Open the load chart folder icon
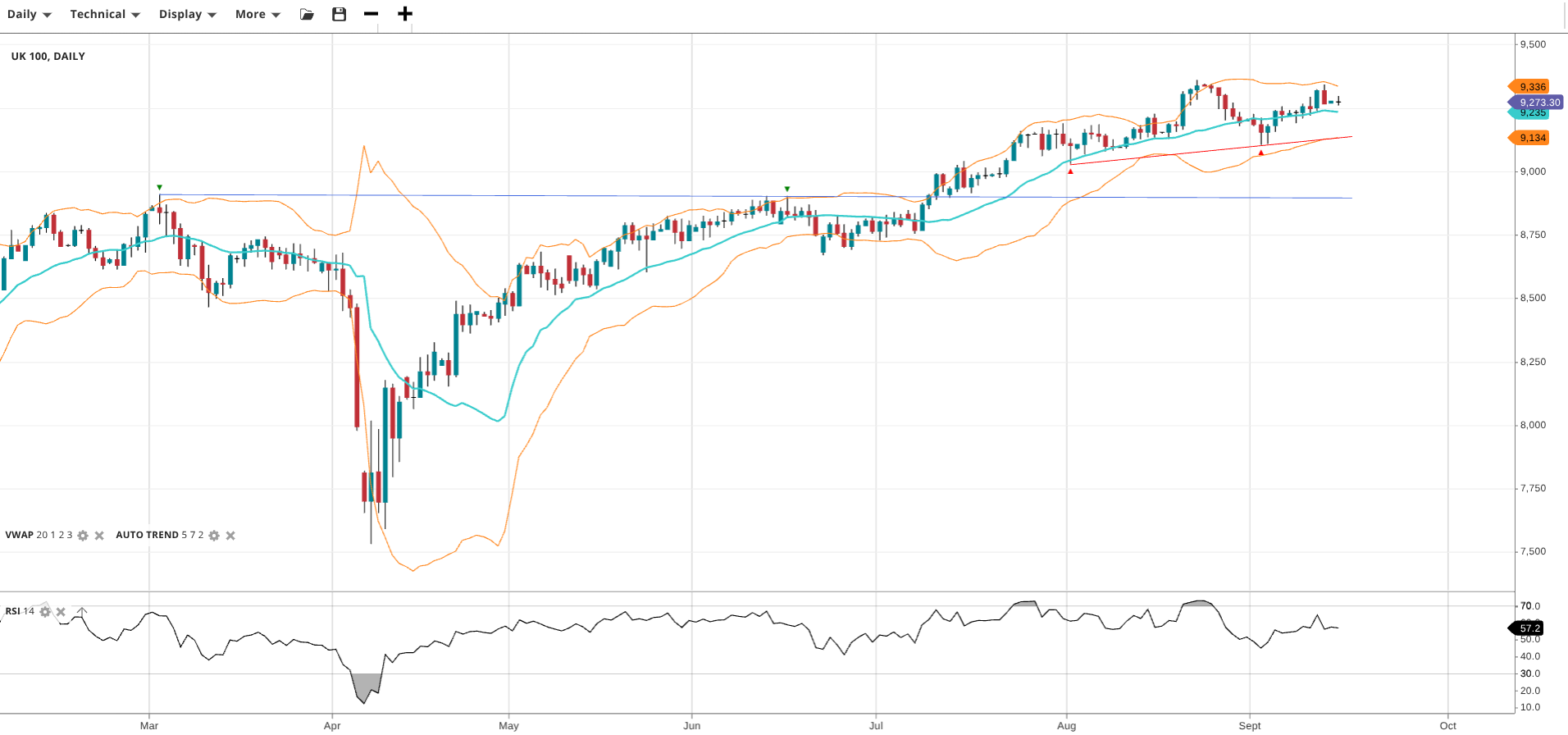The height and width of the screenshot is (735, 1568). (x=307, y=14)
